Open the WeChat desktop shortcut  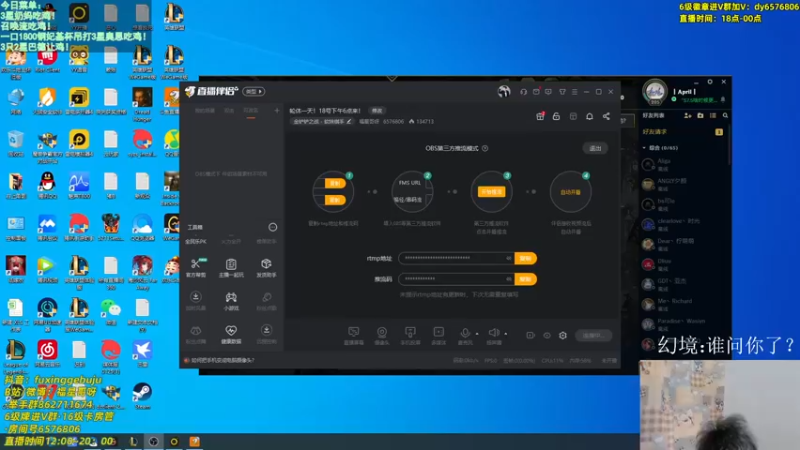click(110, 312)
